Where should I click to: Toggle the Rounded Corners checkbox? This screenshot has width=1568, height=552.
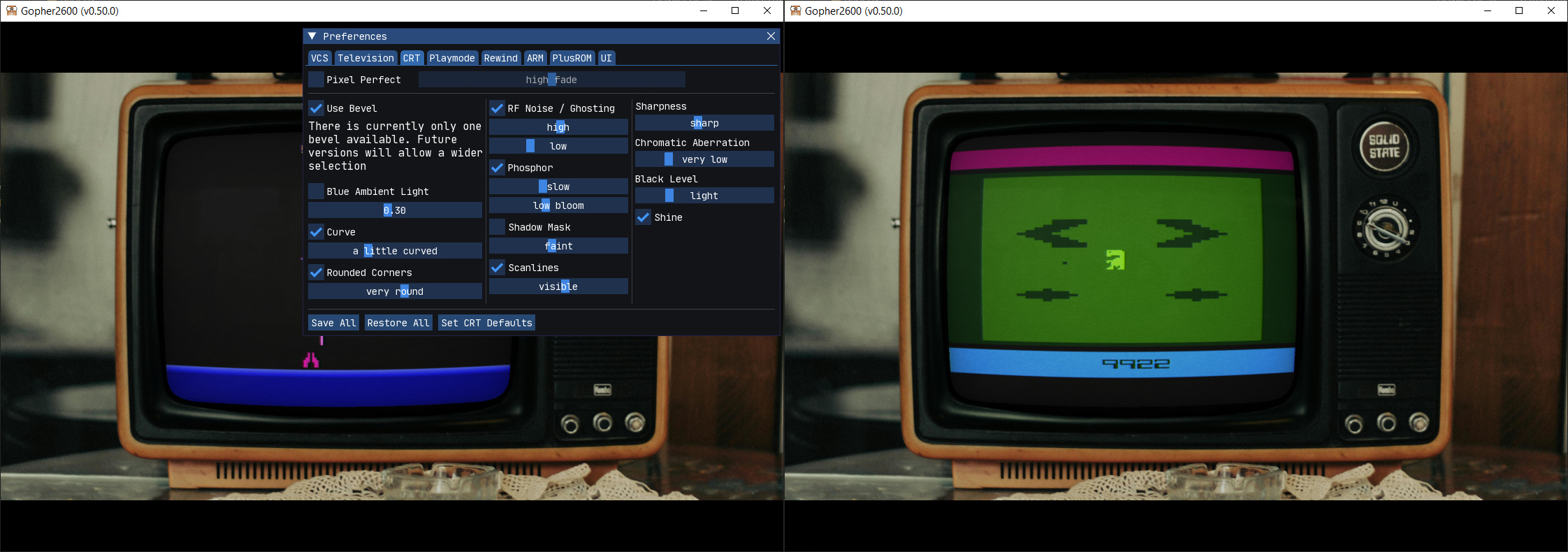coord(317,273)
